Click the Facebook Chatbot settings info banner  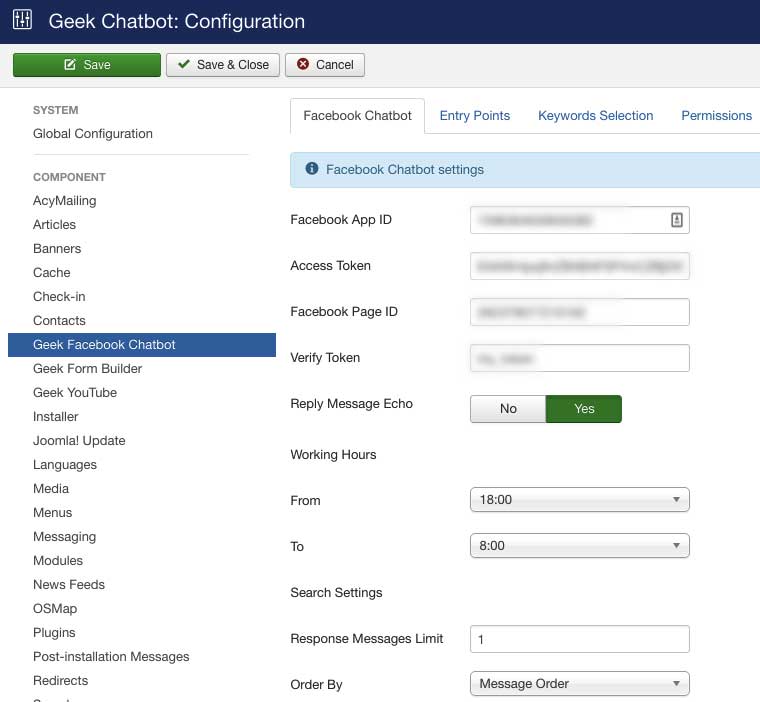coord(525,170)
